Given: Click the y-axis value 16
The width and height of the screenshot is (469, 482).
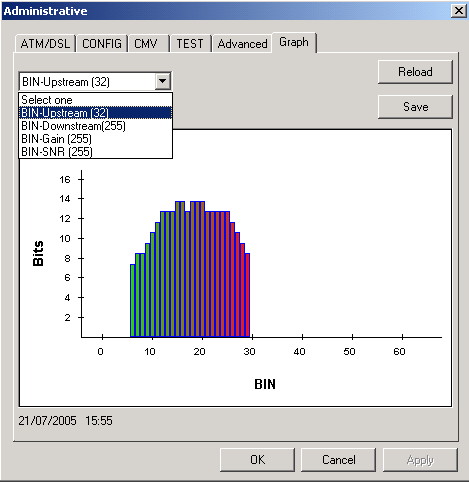Looking at the screenshot, I should [65, 179].
